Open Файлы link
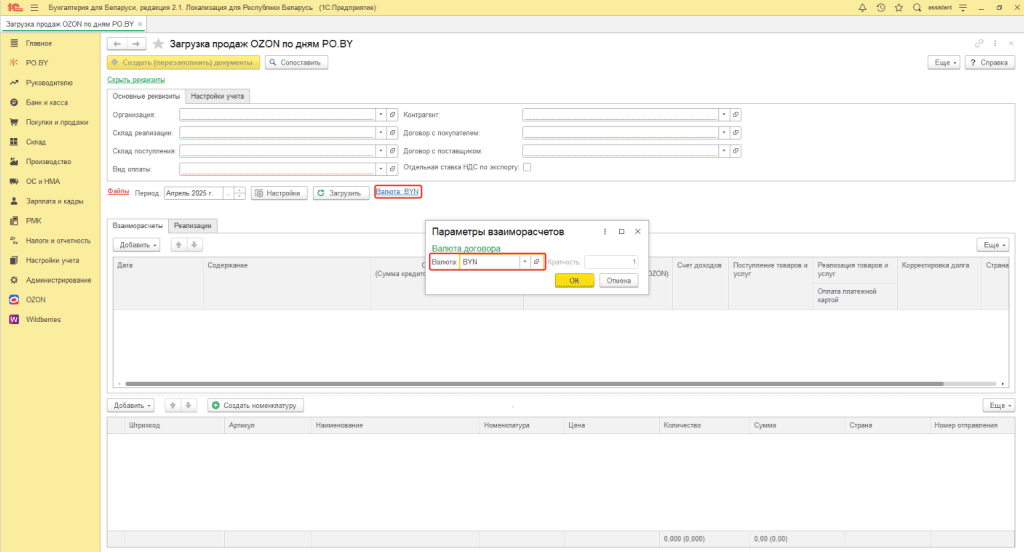 coord(118,191)
